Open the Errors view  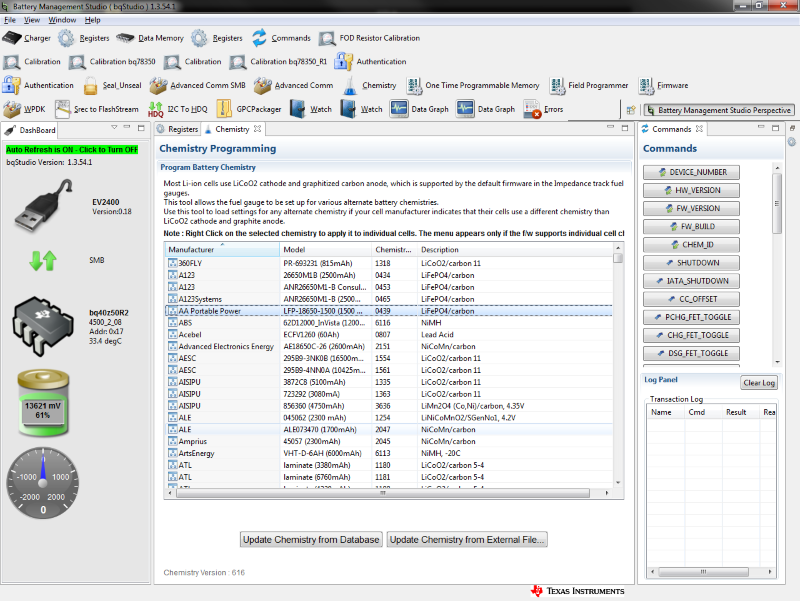click(543, 109)
